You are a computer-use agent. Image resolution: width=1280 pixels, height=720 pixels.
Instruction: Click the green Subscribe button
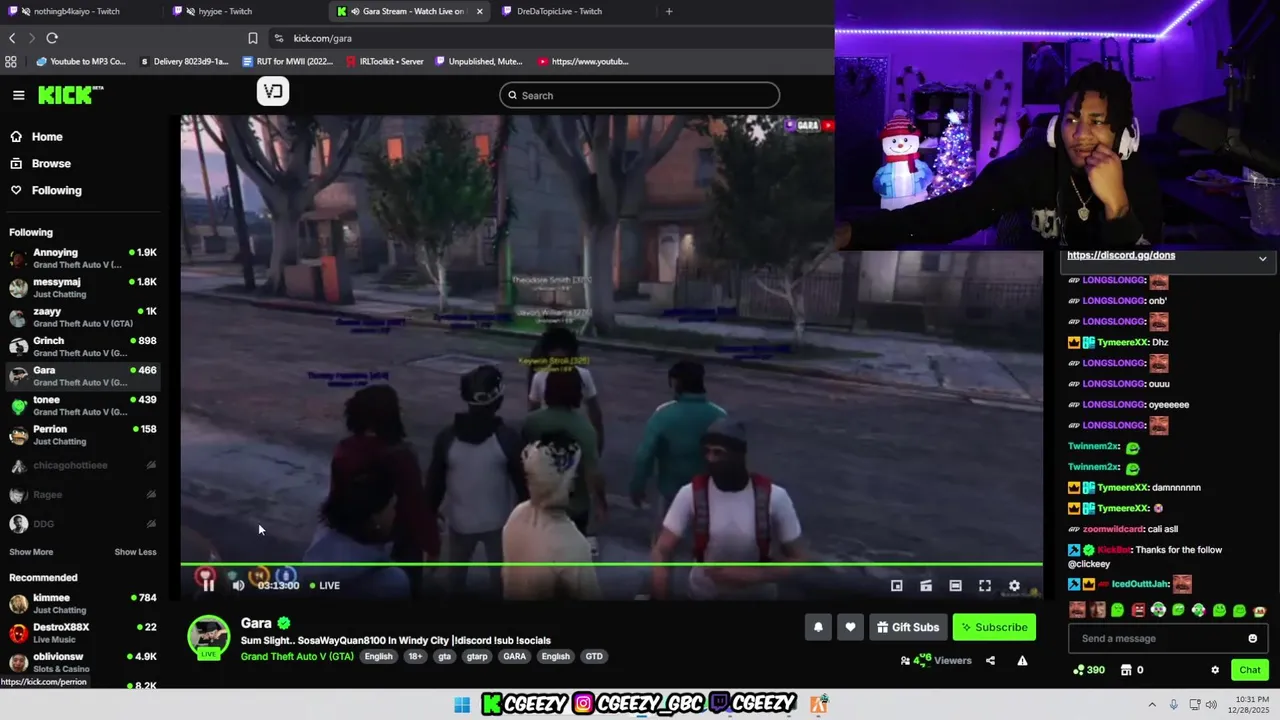point(994,627)
